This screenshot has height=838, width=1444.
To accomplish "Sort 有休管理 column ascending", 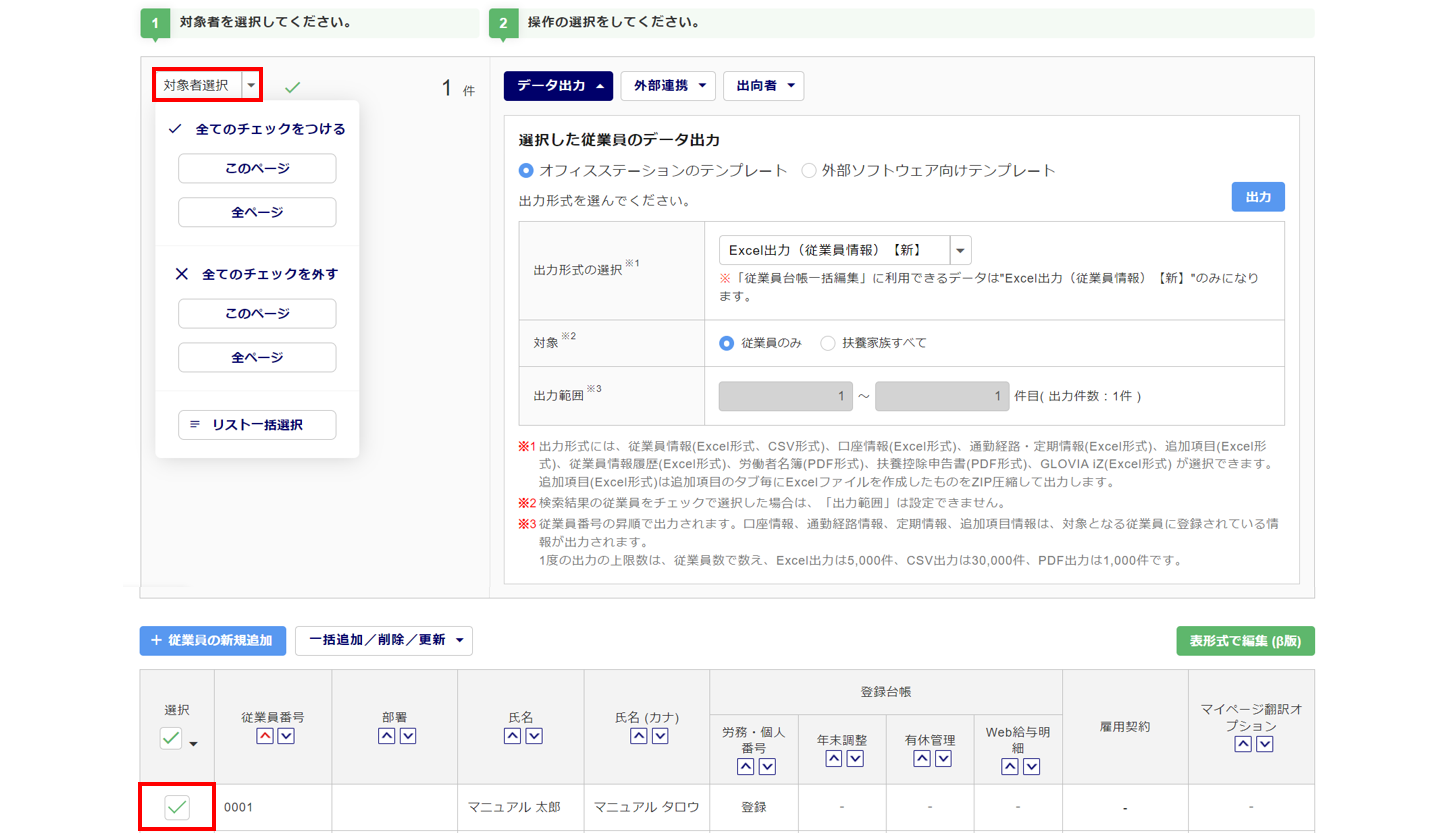I will tap(920, 759).
